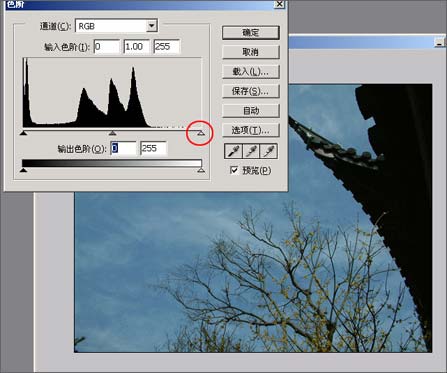Click the 自动 auto button
Viewport: 447px width, 373px height.
(x=251, y=111)
